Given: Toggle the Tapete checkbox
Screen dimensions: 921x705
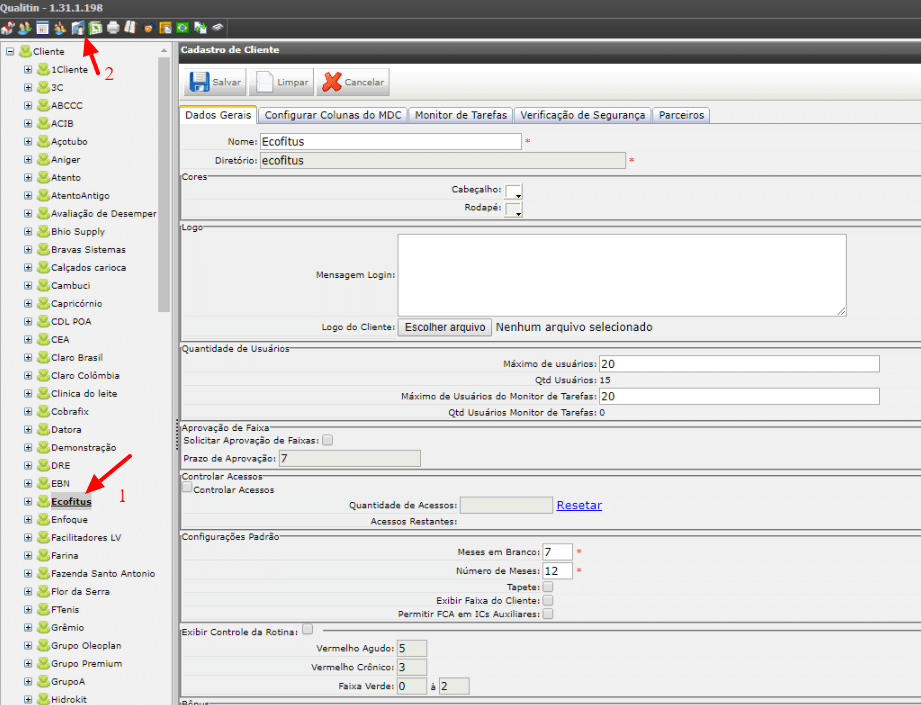Looking at the screenshot, I should (547, 586).
